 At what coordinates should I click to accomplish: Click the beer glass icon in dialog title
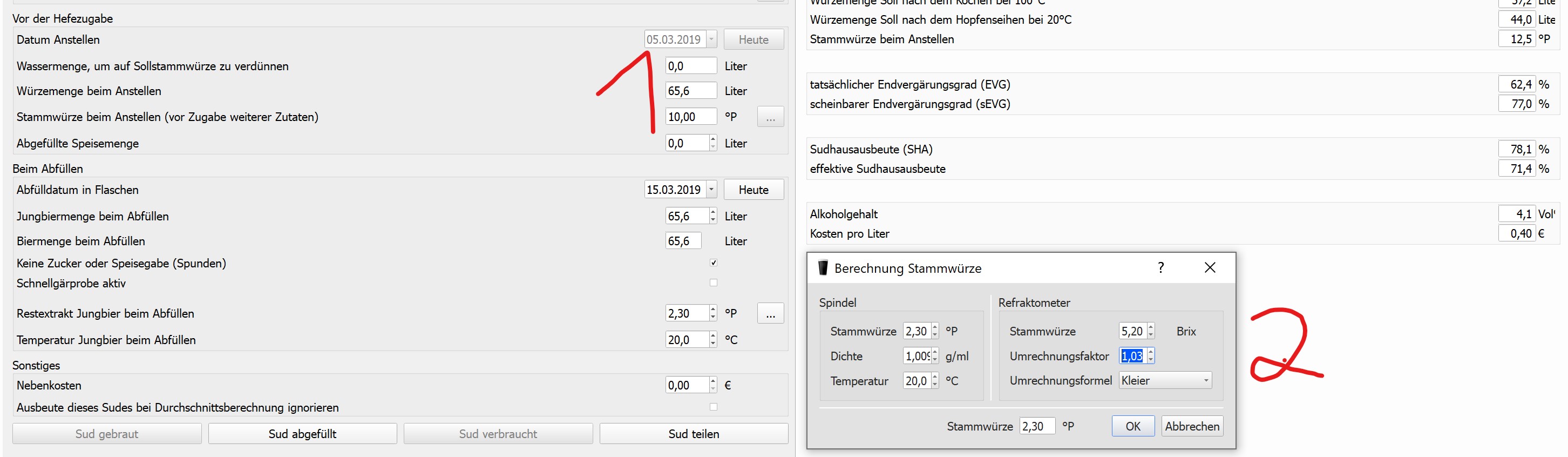click(823, 268)
